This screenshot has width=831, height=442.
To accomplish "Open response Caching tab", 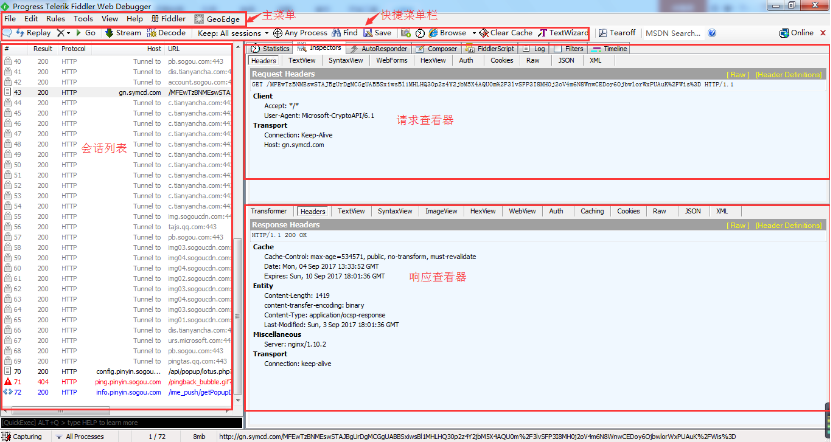I will click(x=592, y=211).
